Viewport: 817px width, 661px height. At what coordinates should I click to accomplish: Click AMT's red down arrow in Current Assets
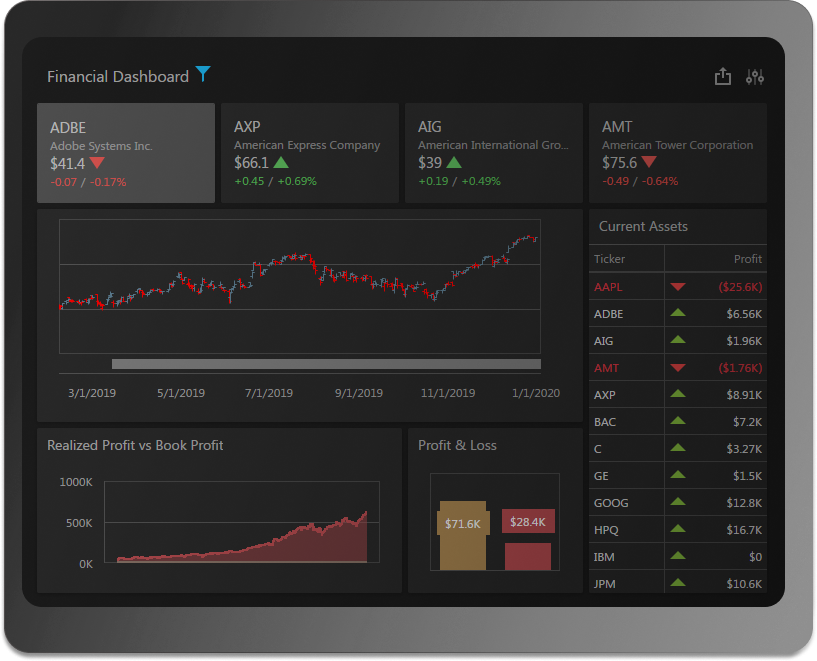[678, 367]
